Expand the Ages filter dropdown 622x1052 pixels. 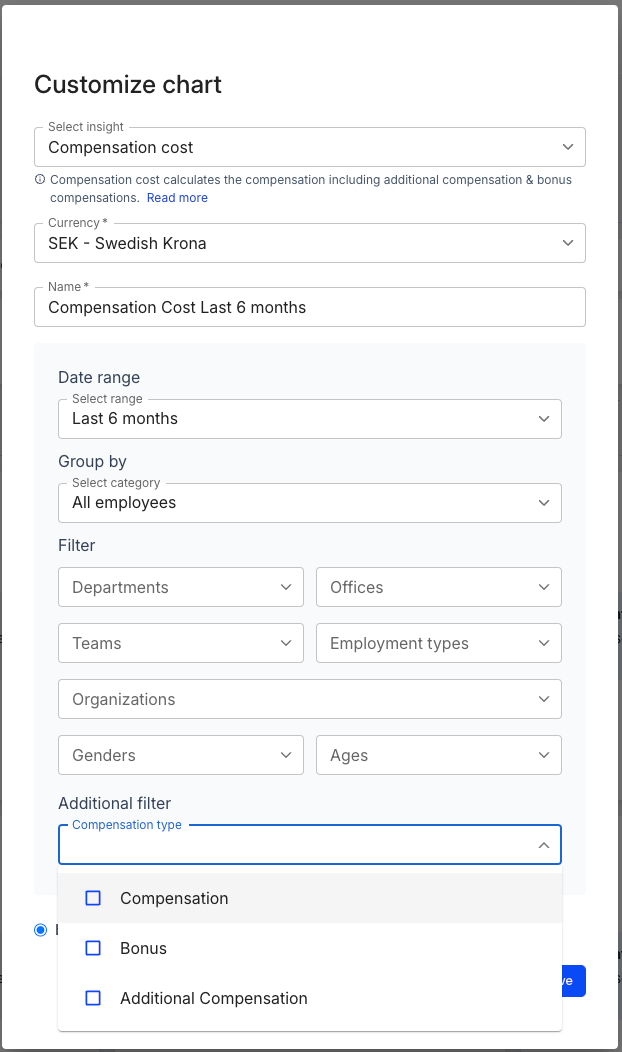[438, 755]
